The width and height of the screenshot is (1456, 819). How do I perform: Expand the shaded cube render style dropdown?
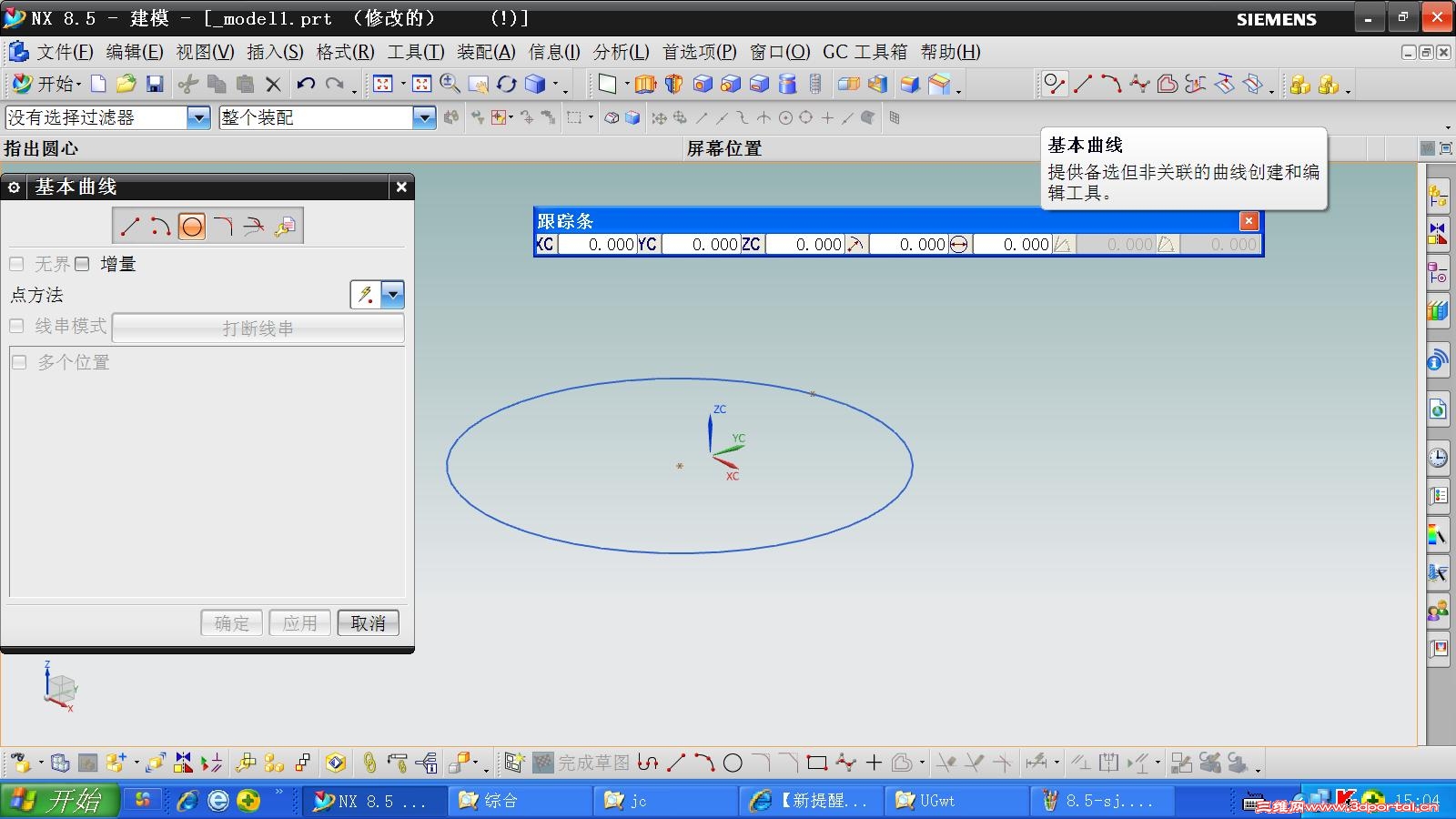555,85
